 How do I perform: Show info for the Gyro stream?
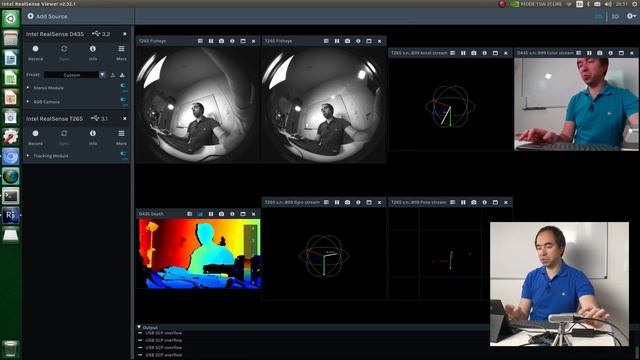(x=358, y=202)
